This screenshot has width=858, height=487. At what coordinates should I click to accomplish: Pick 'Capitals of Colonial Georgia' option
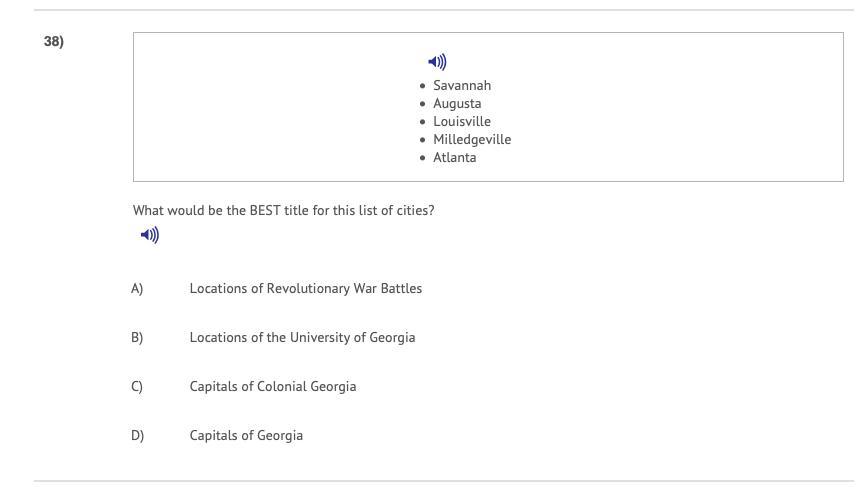(x=272, y=387)
